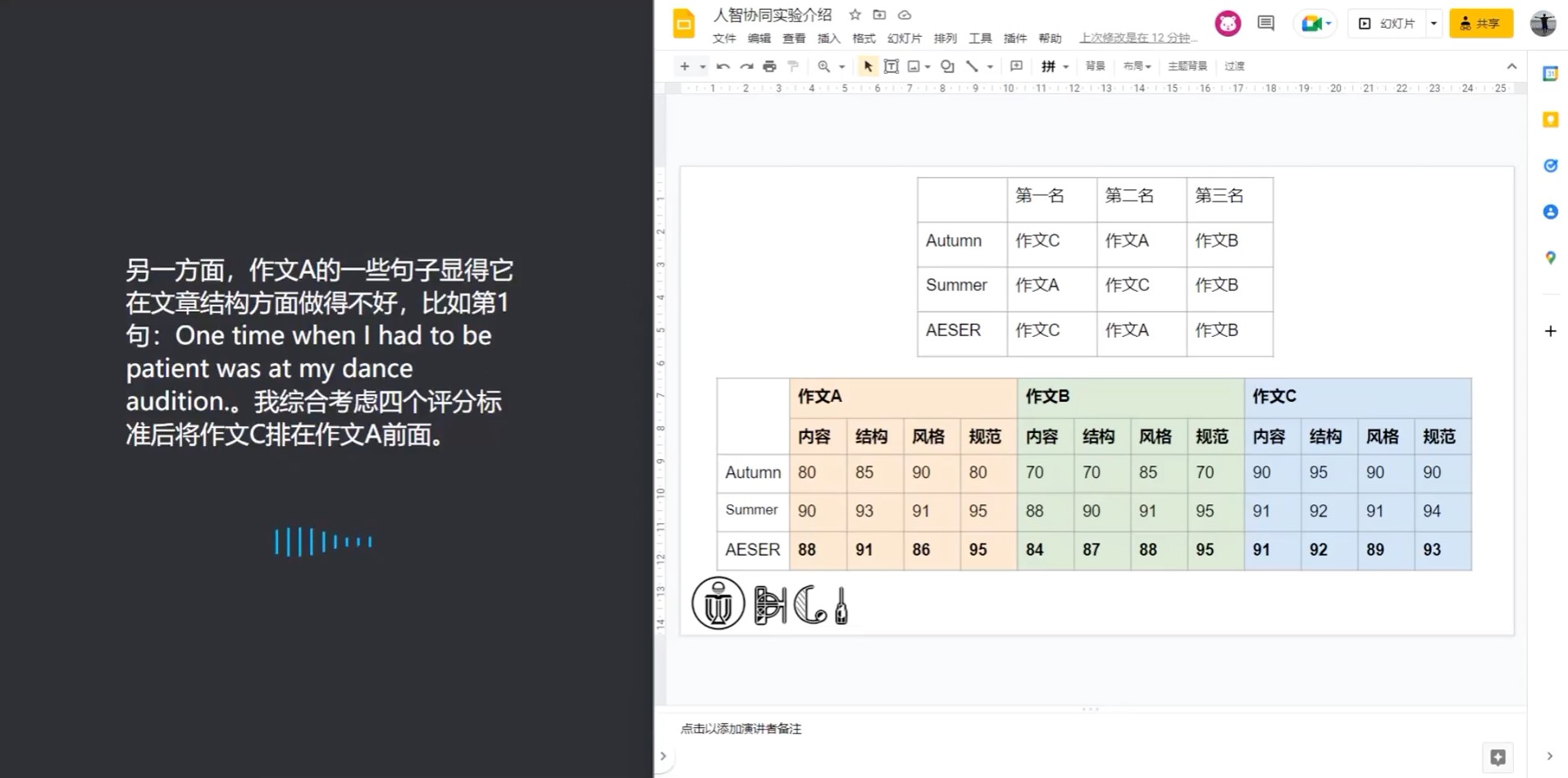Open Google Calendar from the side panel

pos(1550,72)
